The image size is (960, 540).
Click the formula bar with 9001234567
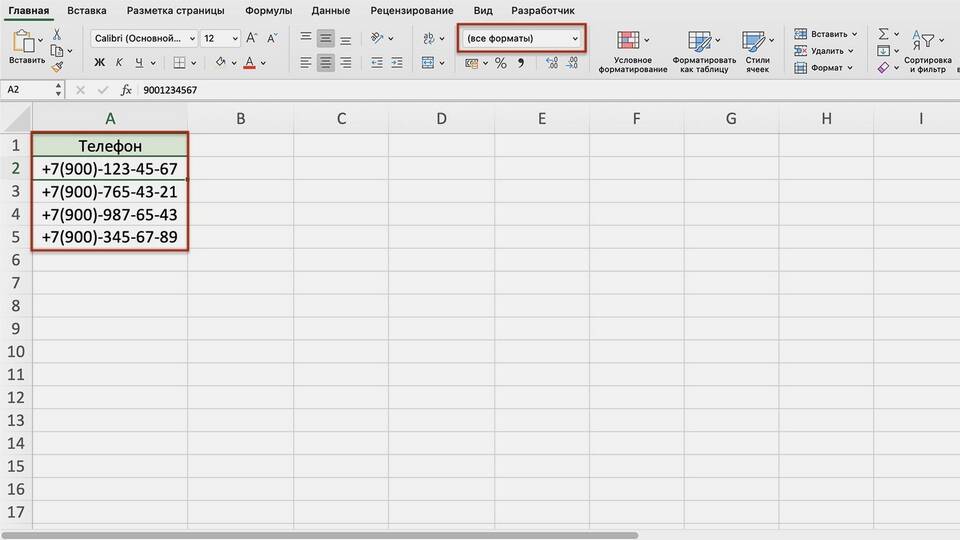pos(548,90)
